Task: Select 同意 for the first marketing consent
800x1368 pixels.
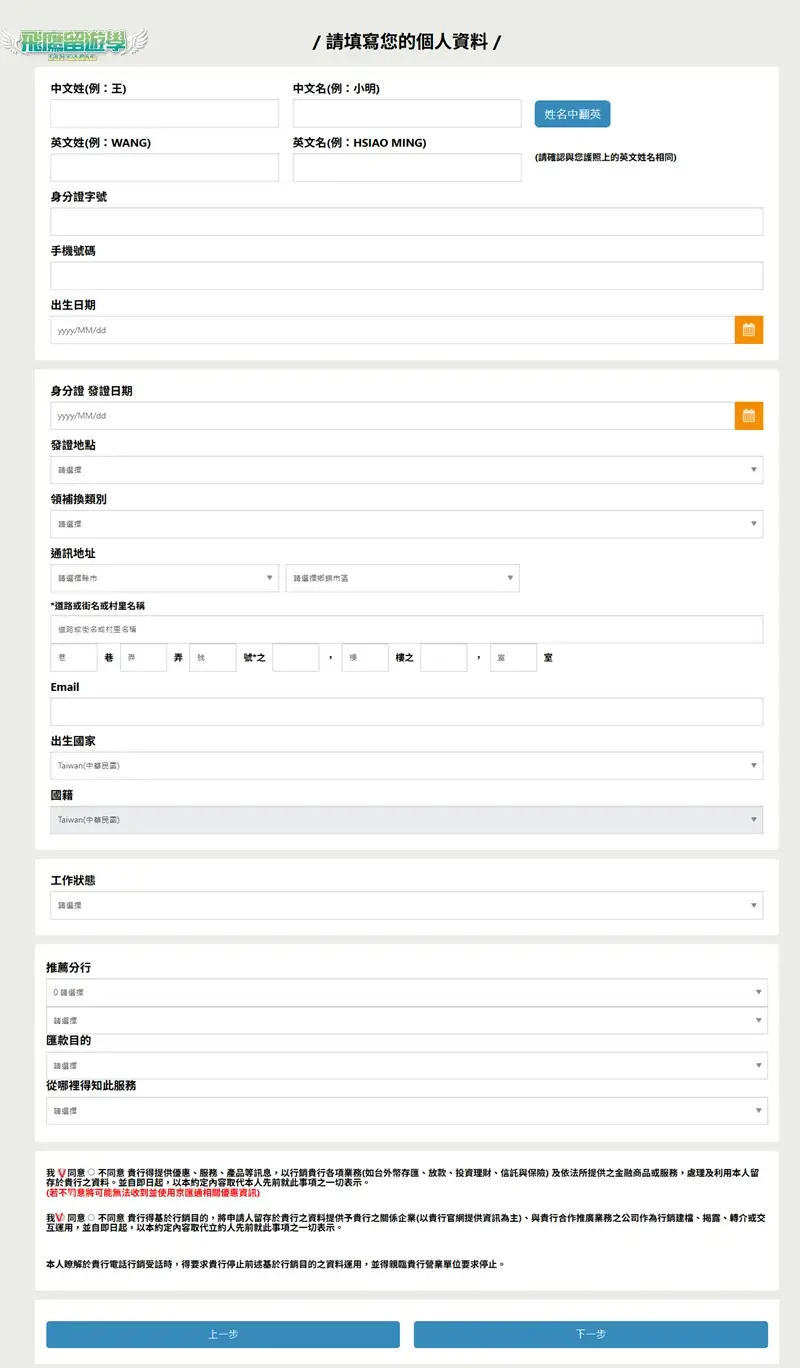Action: [62, 1168]
